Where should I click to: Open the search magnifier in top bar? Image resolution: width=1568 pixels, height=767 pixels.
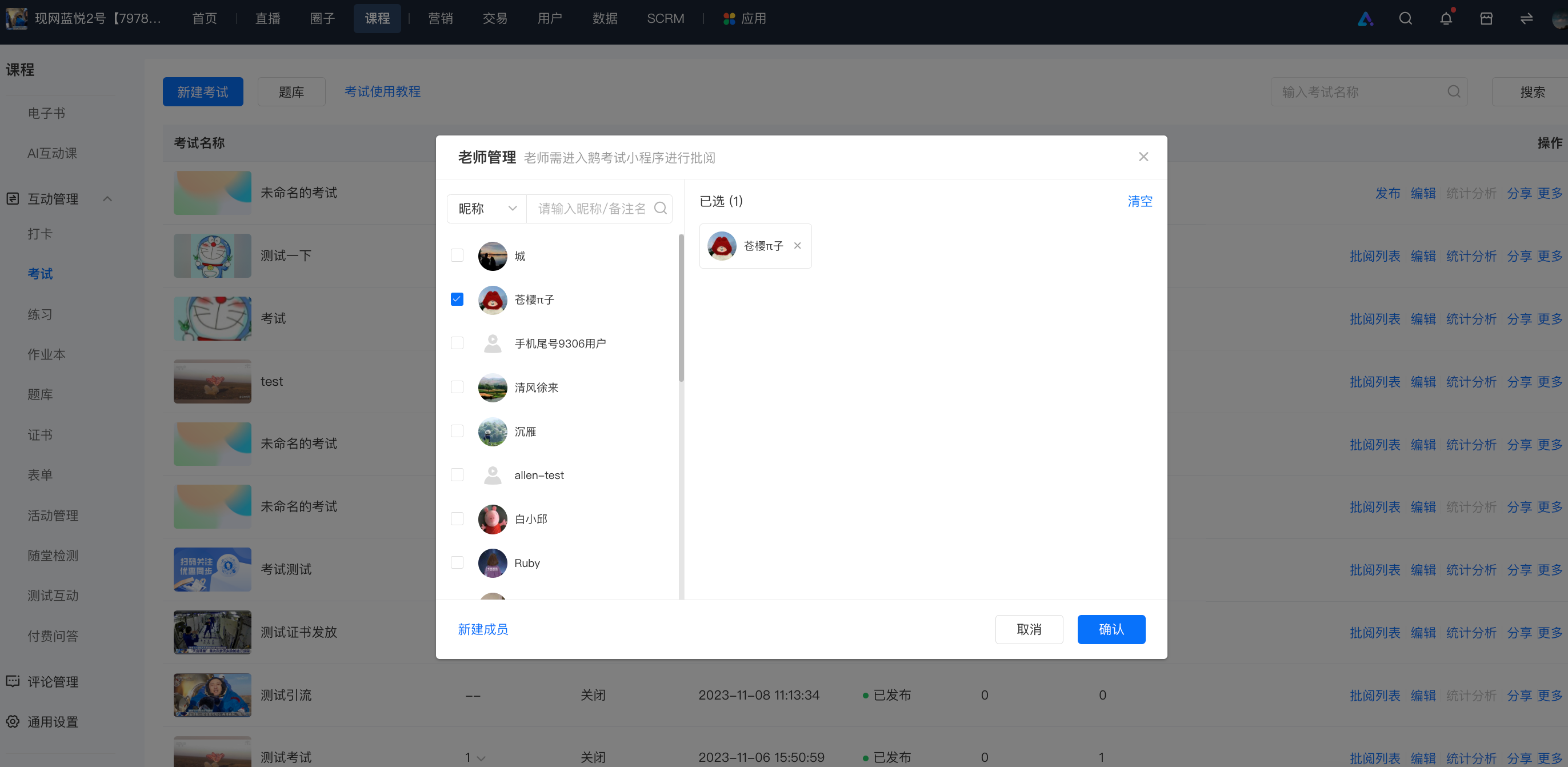(x=1405, y=19)
